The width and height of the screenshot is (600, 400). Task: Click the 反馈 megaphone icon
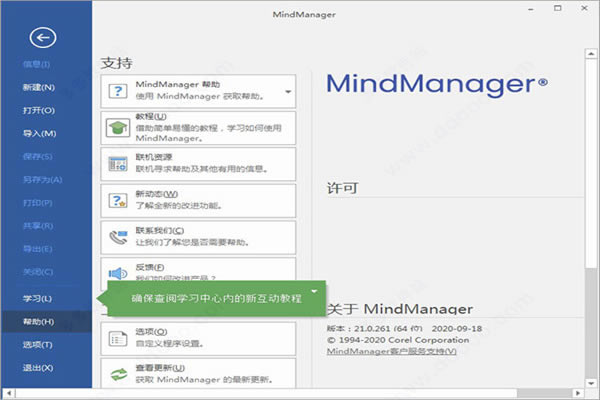(118, 273)
